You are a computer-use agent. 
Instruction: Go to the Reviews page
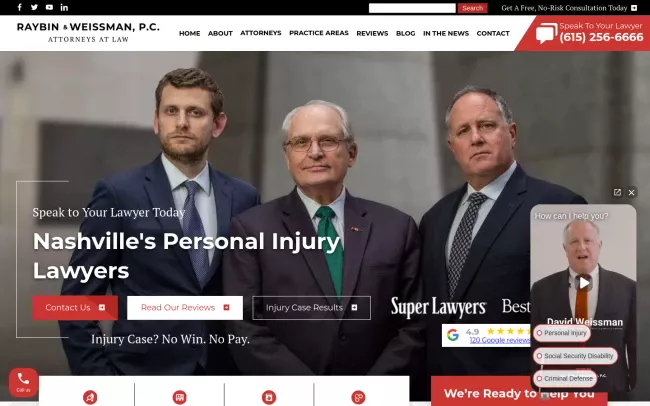(x=372, y=33)
